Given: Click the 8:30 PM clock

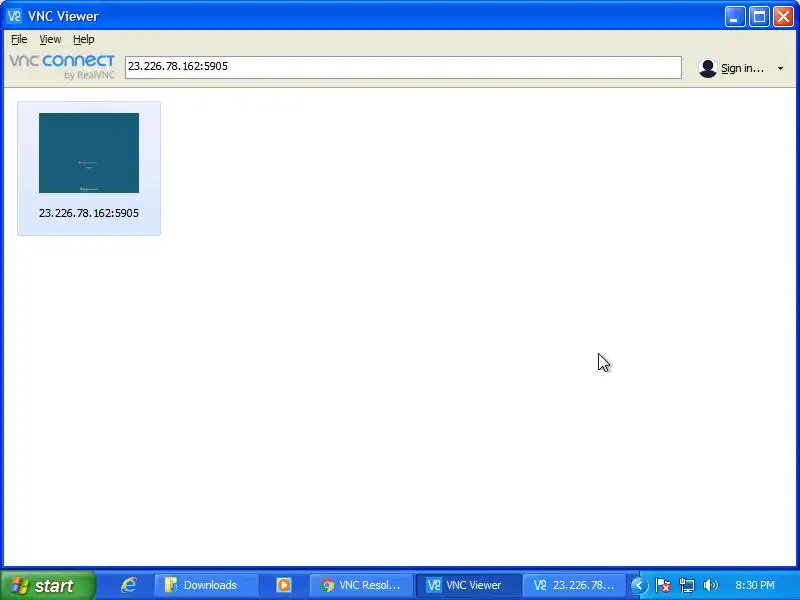Looking at the screenshot, I should tap(755, 585).
